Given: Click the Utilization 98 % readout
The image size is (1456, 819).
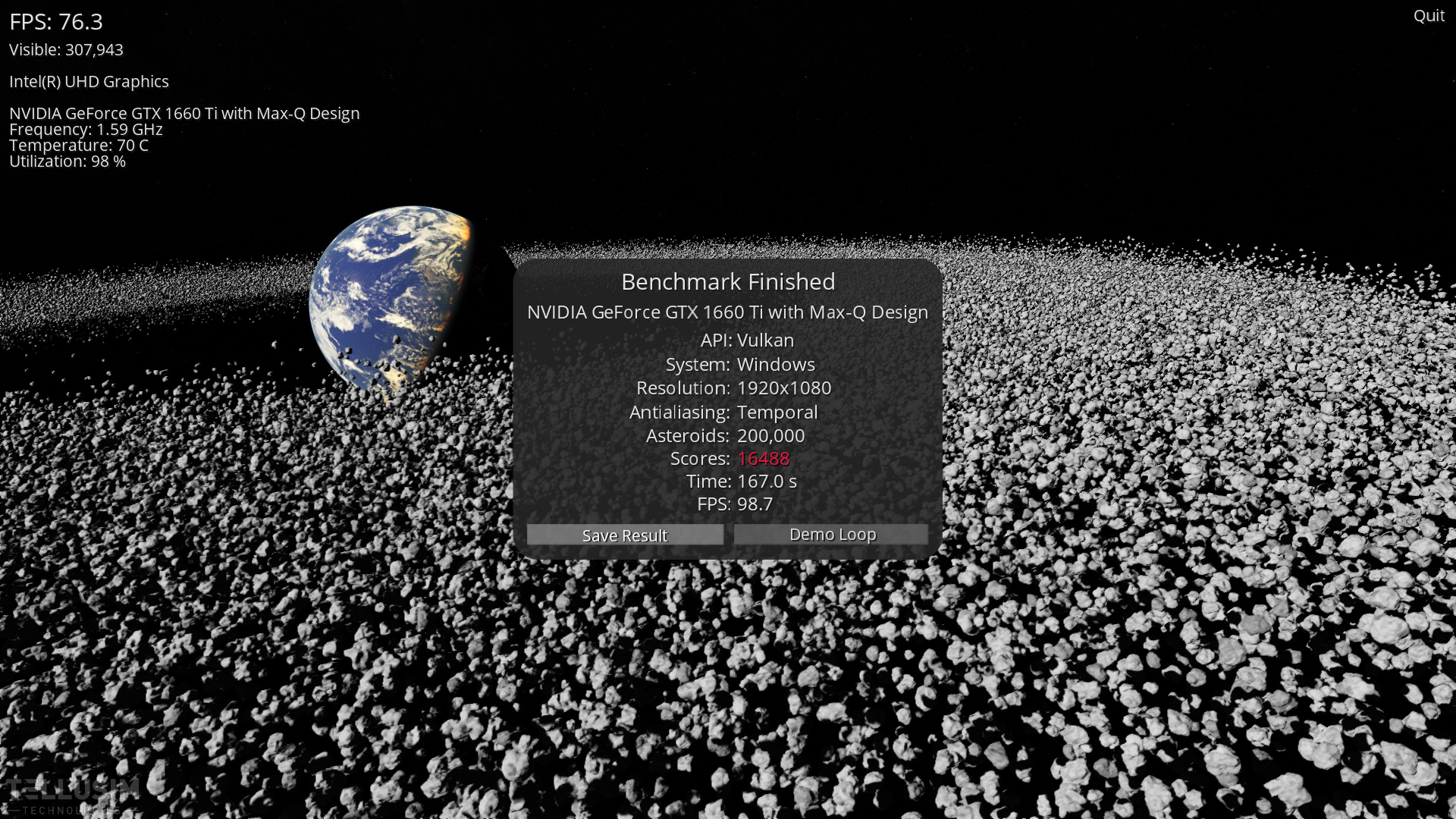Looking at the screenshot, I should point(67,162).
